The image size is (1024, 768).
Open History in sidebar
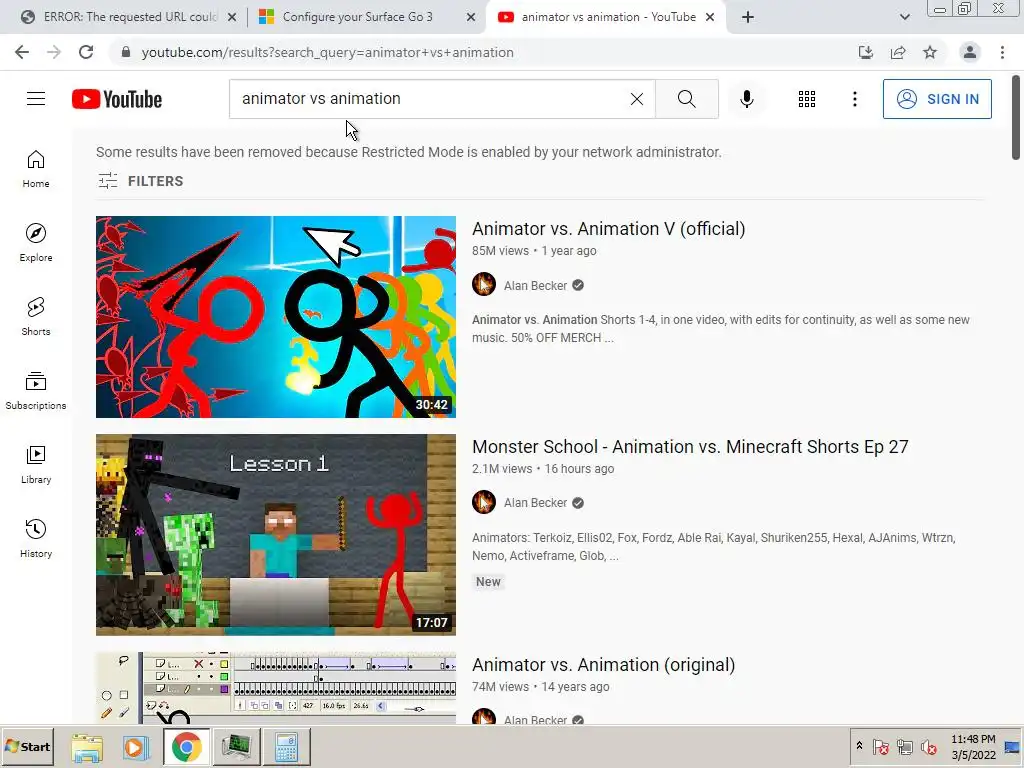[36, 539]
